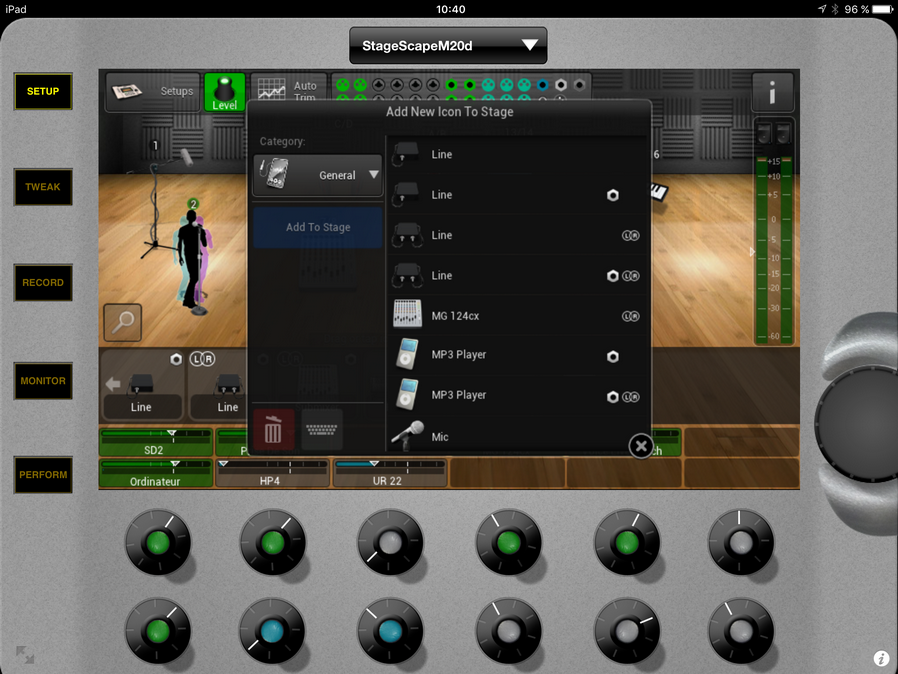Click the UR 22 channel level slider
898x674 pixels.
tap(389, 466)
